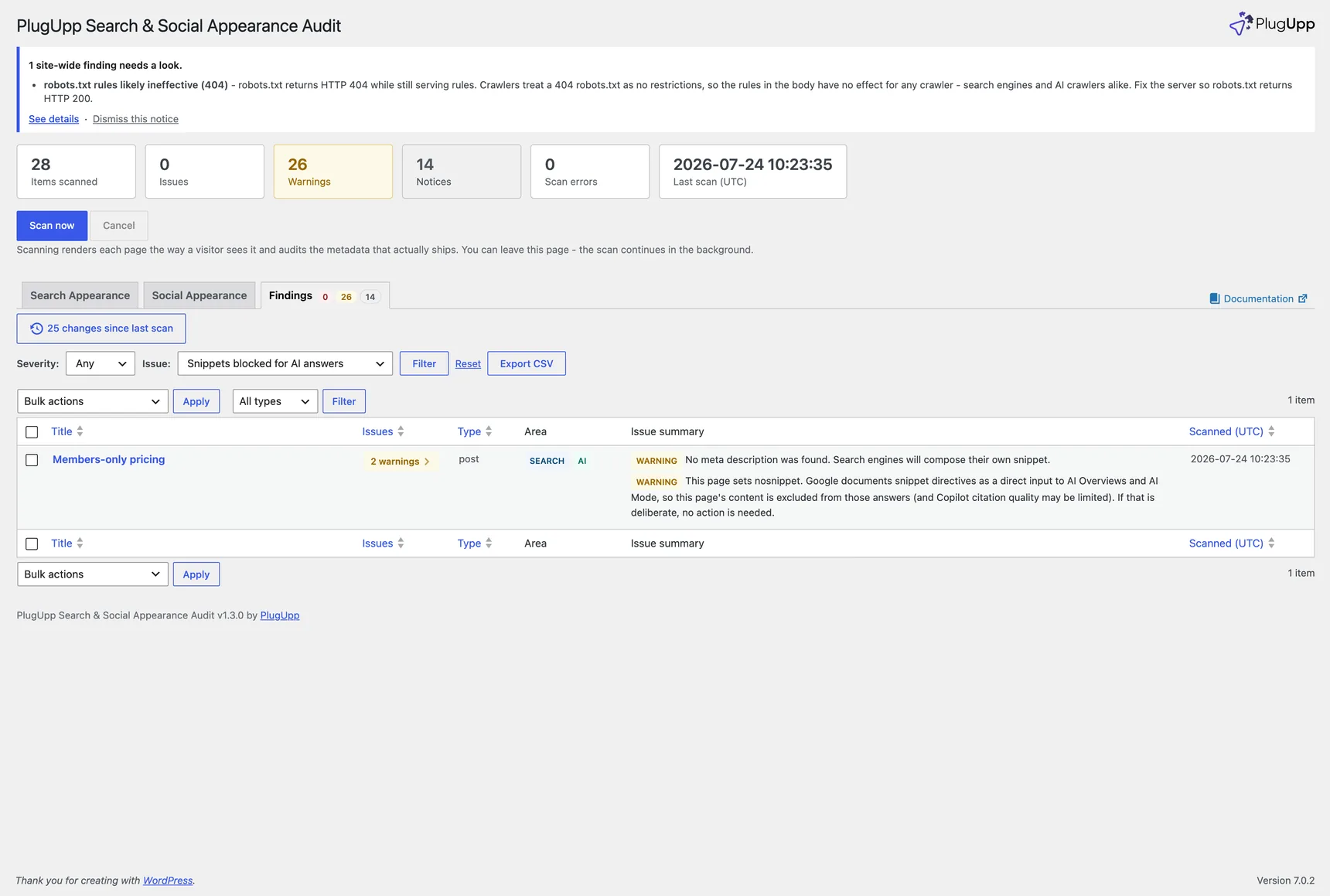This screenshot has height=896, width=1330.
Task: Click the SEARCH area badge
Action: pyautogui.click(x=547, y=461)
